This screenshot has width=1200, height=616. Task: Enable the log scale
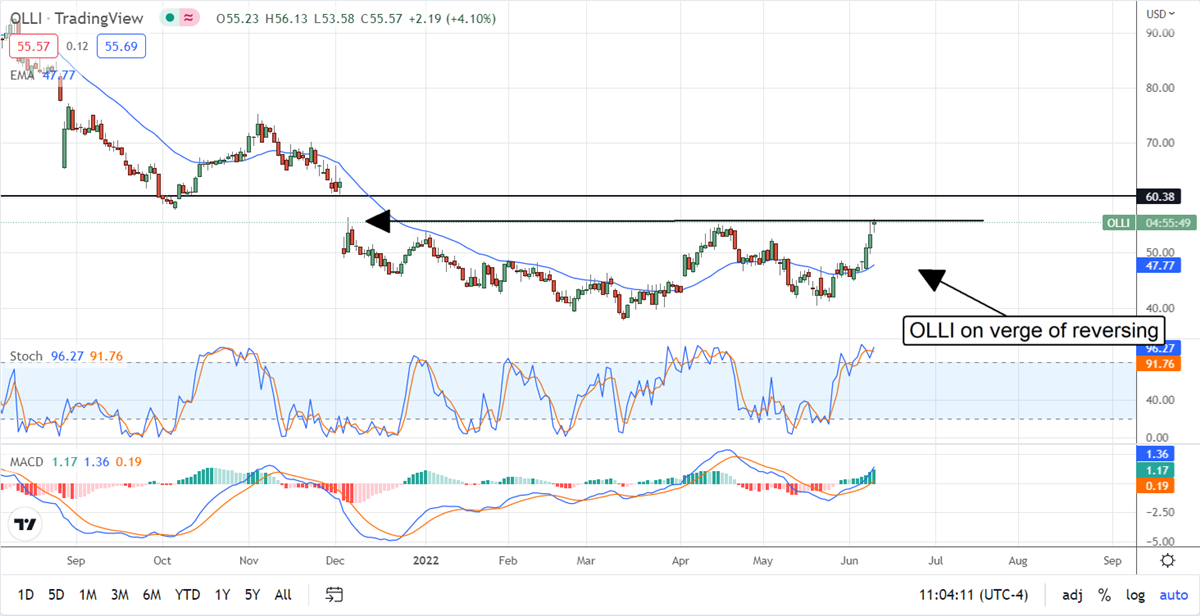click(1137, 595)
